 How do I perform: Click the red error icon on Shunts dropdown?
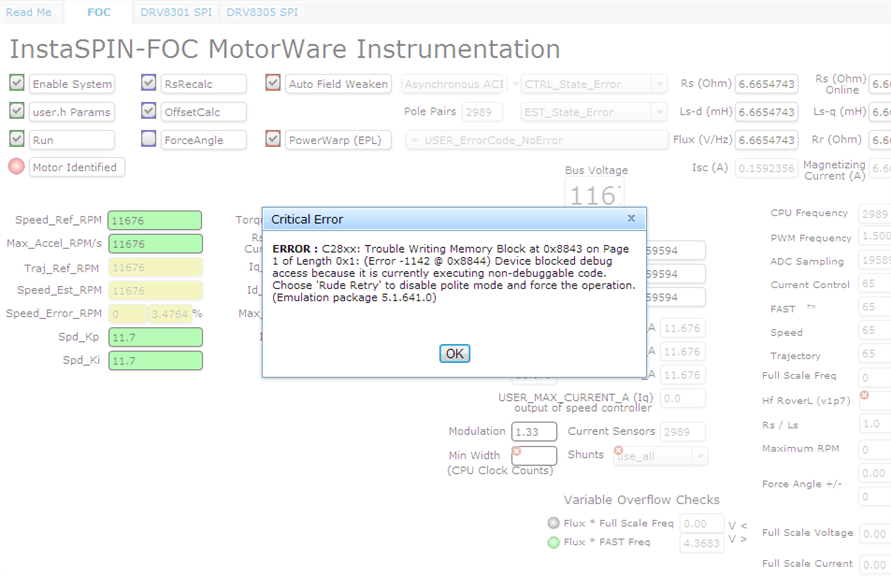pos(617,451)
